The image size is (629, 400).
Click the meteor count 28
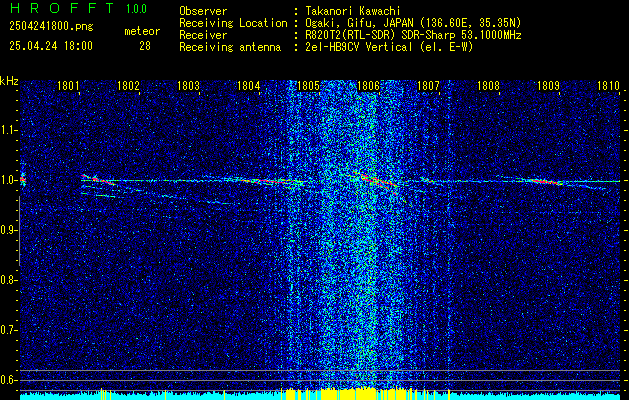(145, 46)
